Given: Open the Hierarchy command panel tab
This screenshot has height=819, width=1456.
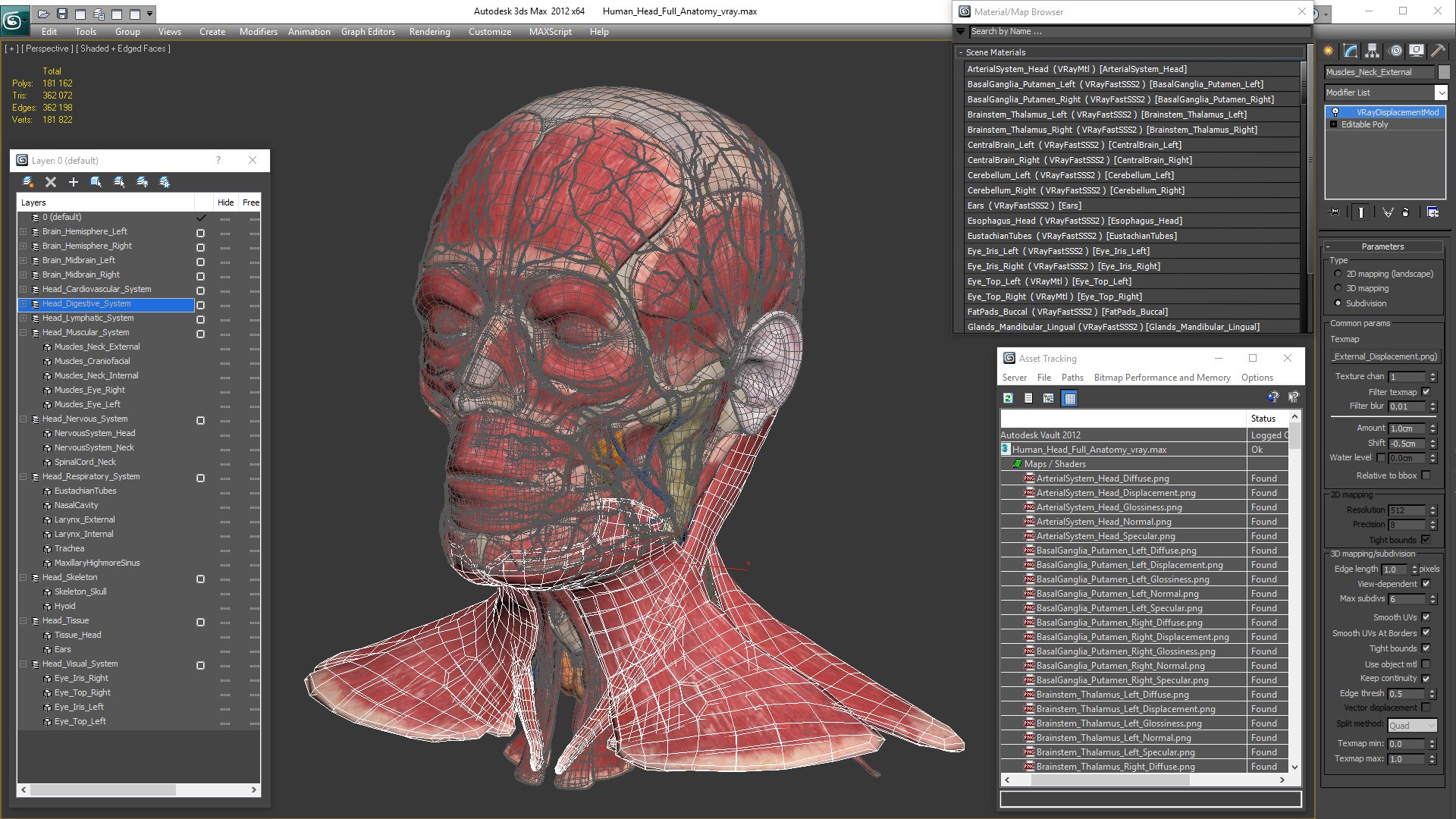Looking at the screenshot, I should tap(1372, 51).
